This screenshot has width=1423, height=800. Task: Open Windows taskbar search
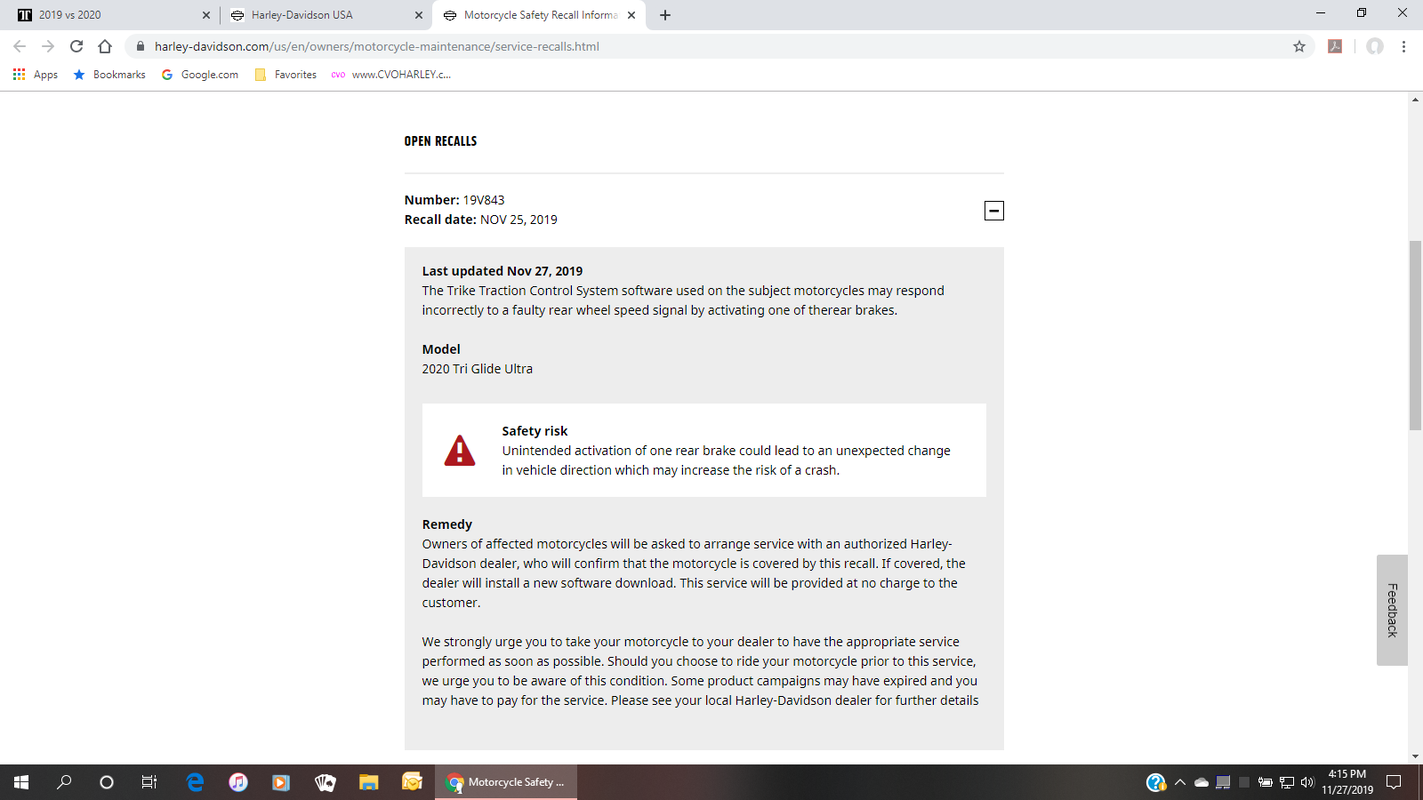[x=65, y=782]
